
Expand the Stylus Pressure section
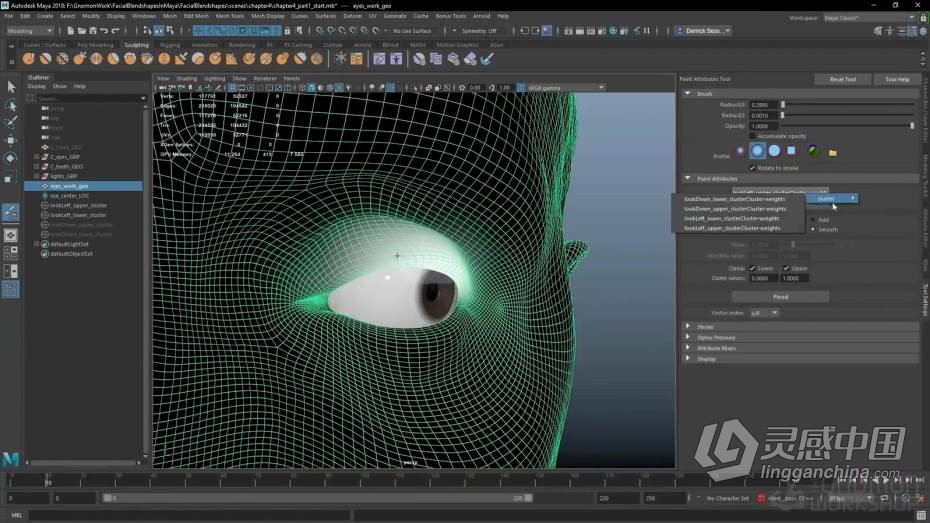[687, 337]
